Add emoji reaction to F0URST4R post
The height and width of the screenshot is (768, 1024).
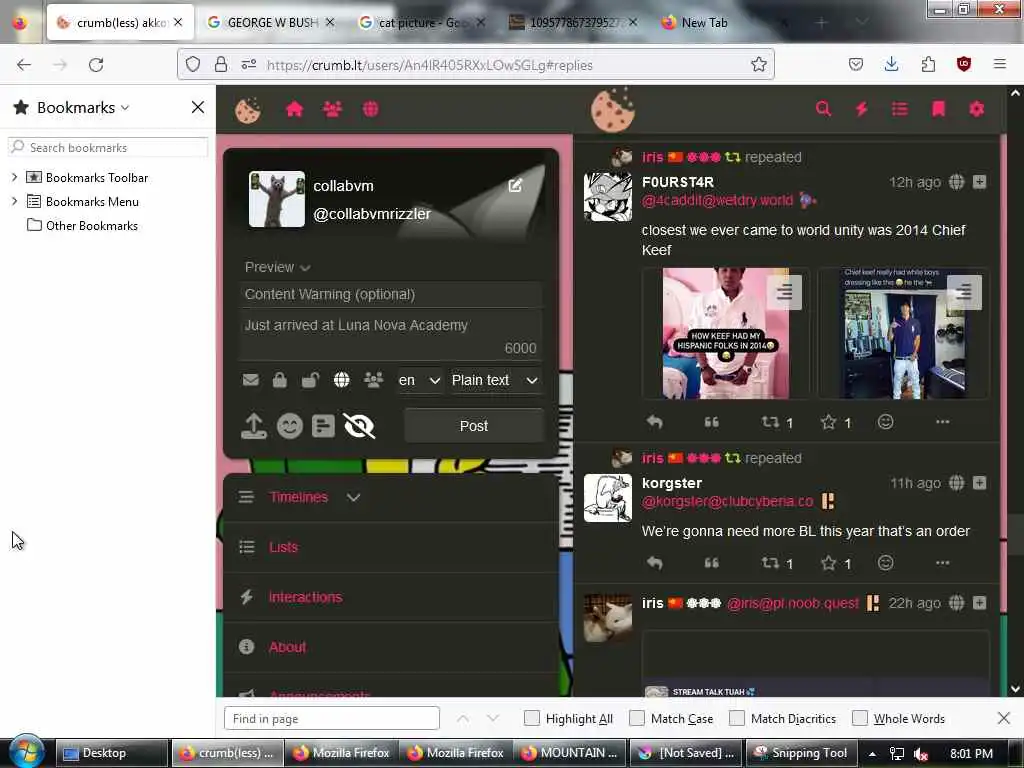(886, 422)
